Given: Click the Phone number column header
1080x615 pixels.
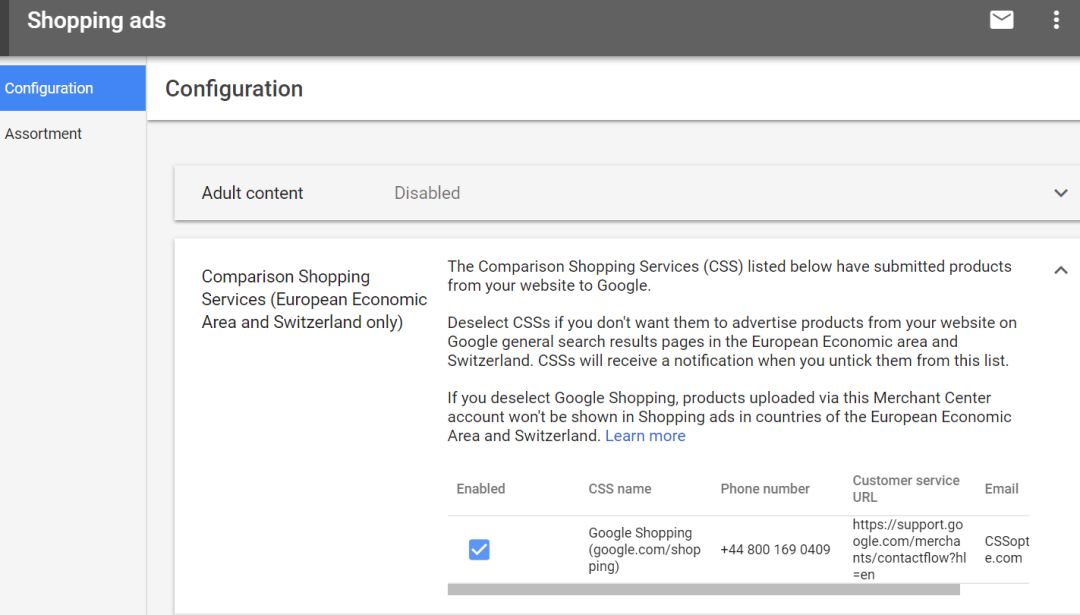Looking at the screenshot, I should tap(765, 489).
